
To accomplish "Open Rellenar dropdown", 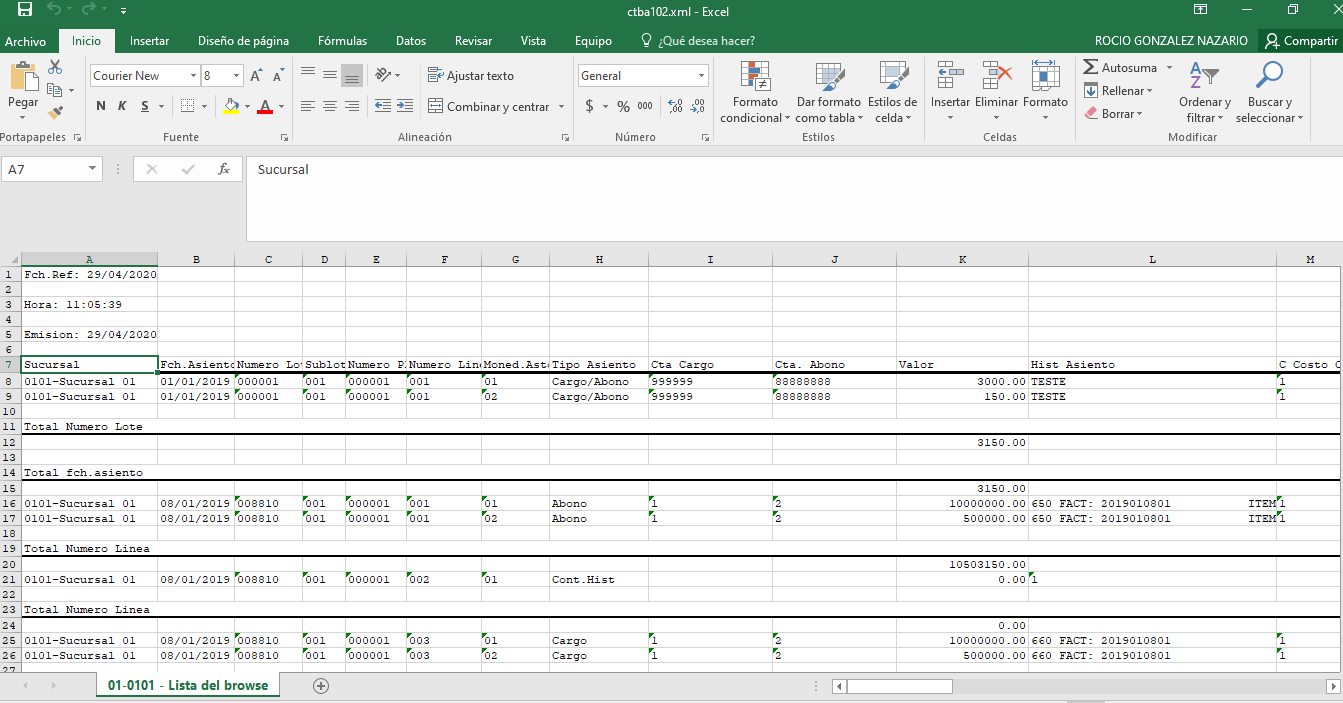I will pos(1118,91).
